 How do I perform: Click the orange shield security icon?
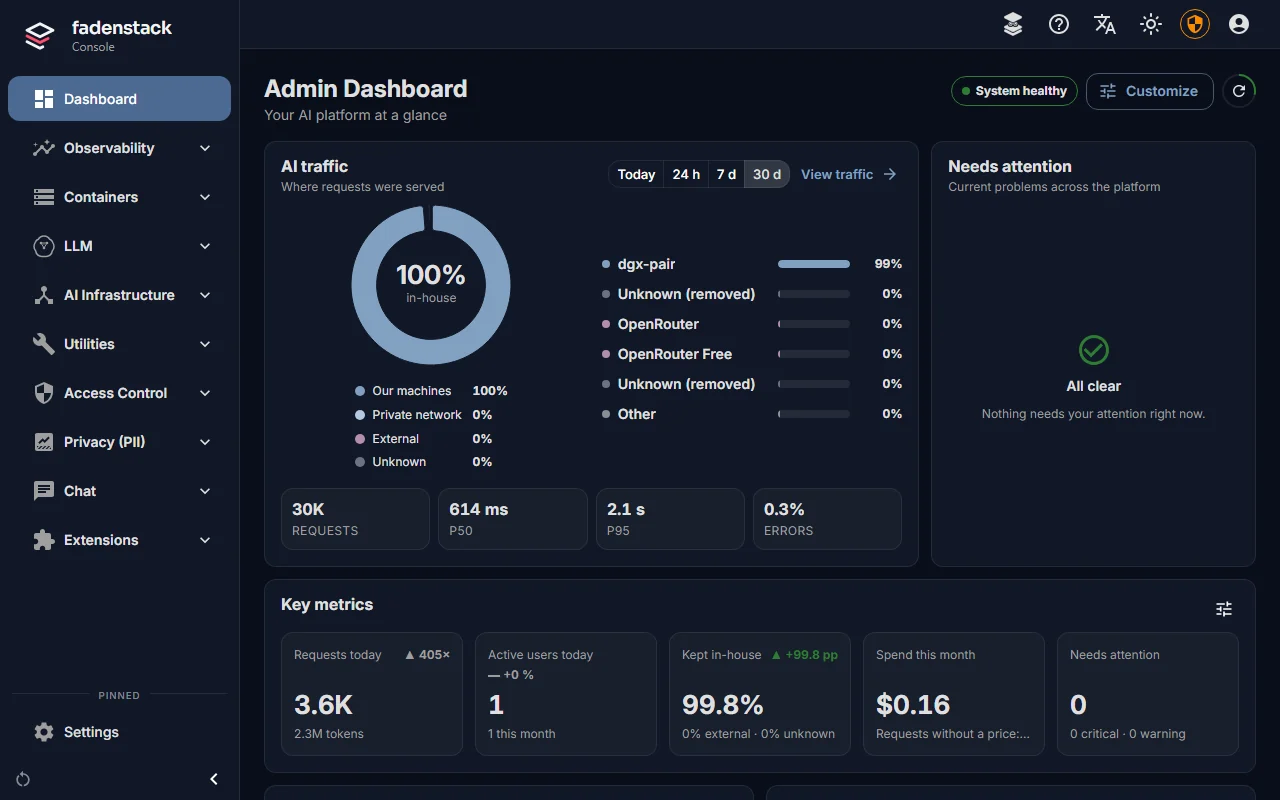(x=1195, y=25)
